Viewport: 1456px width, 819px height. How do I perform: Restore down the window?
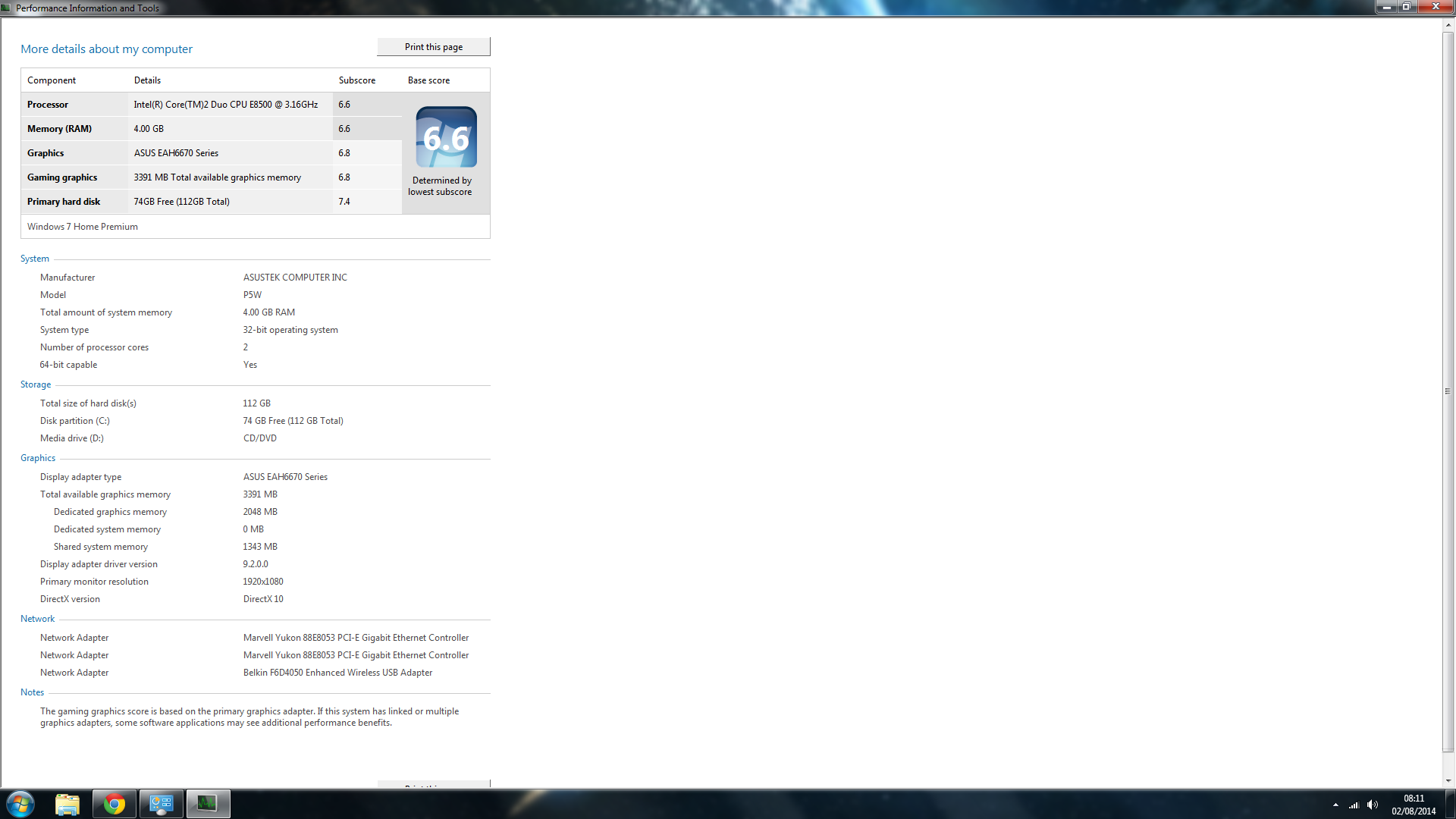(1406, 7)
